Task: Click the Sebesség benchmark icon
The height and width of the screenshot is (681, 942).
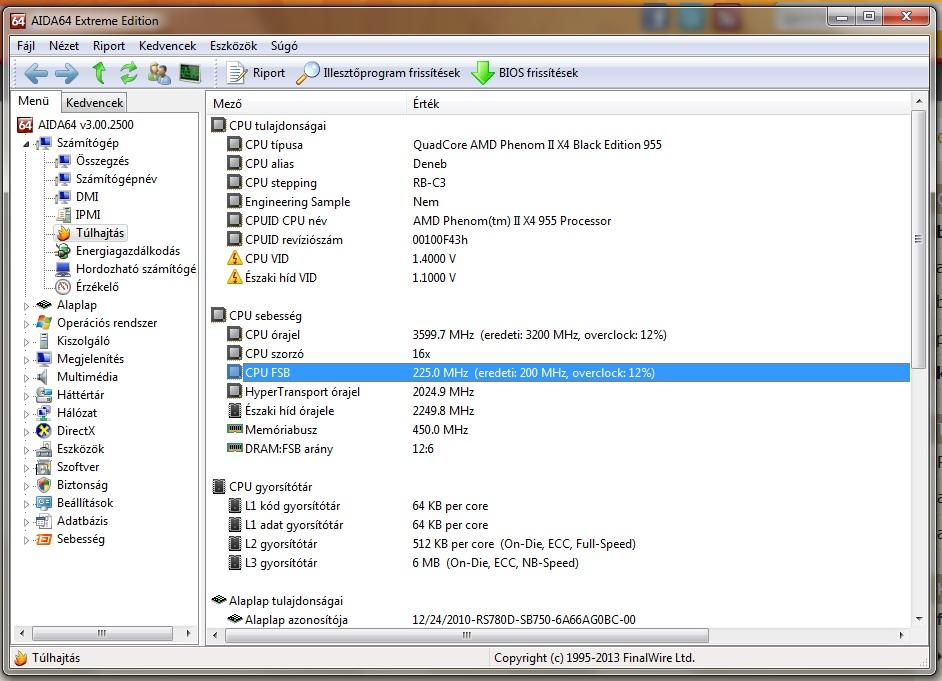Action: [x=44, y=539]
